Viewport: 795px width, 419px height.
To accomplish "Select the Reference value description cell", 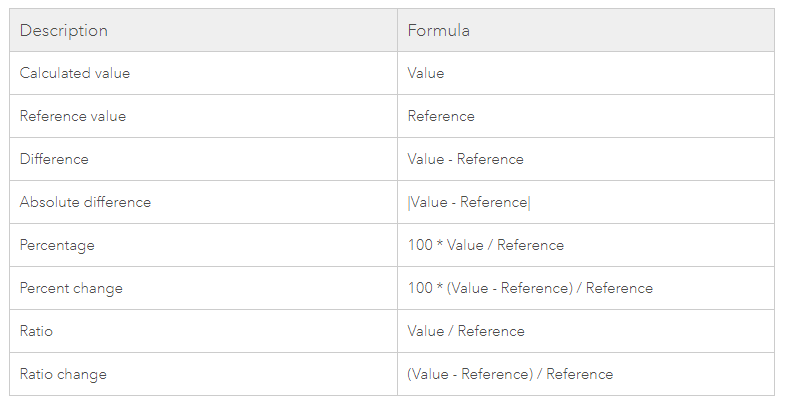I will [73, 117].
